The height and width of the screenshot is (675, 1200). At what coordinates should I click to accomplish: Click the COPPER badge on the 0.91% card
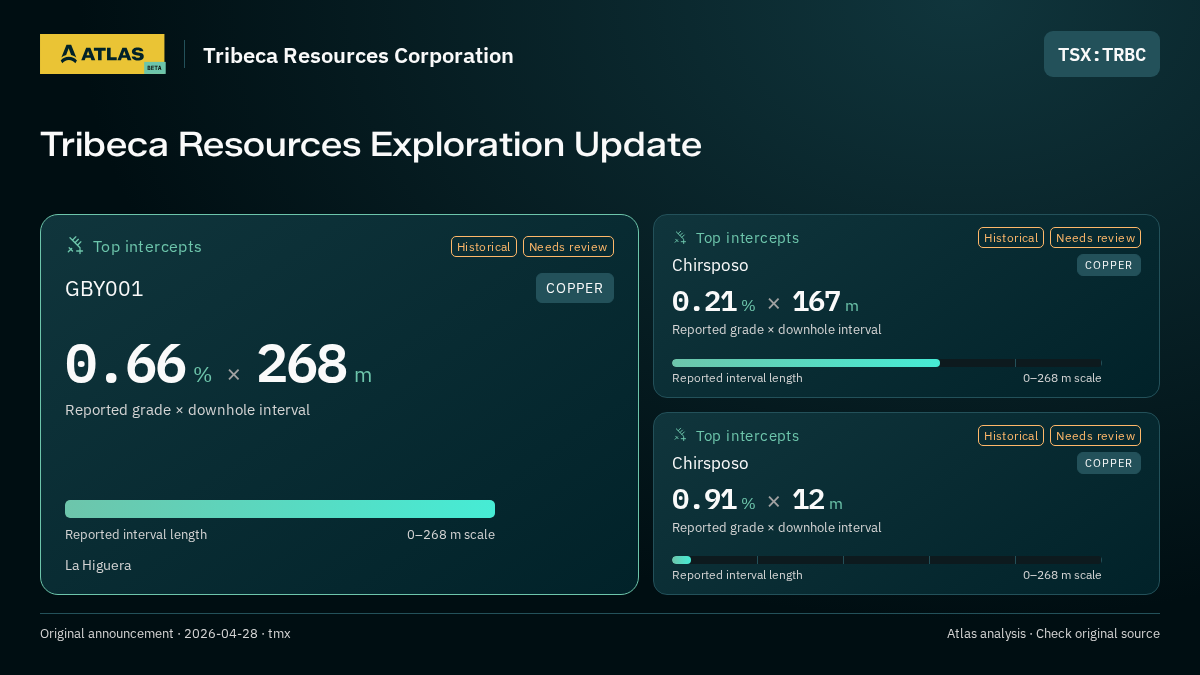click(1109, 463)
